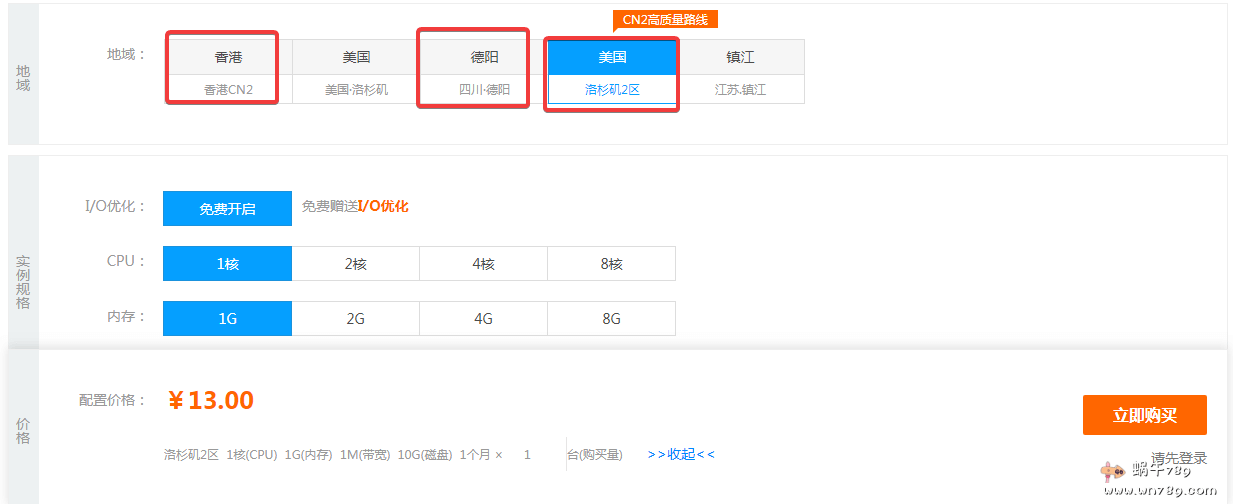1233x504 pixels.
Task: Choose 2G memory option
Action: point(355,319)
